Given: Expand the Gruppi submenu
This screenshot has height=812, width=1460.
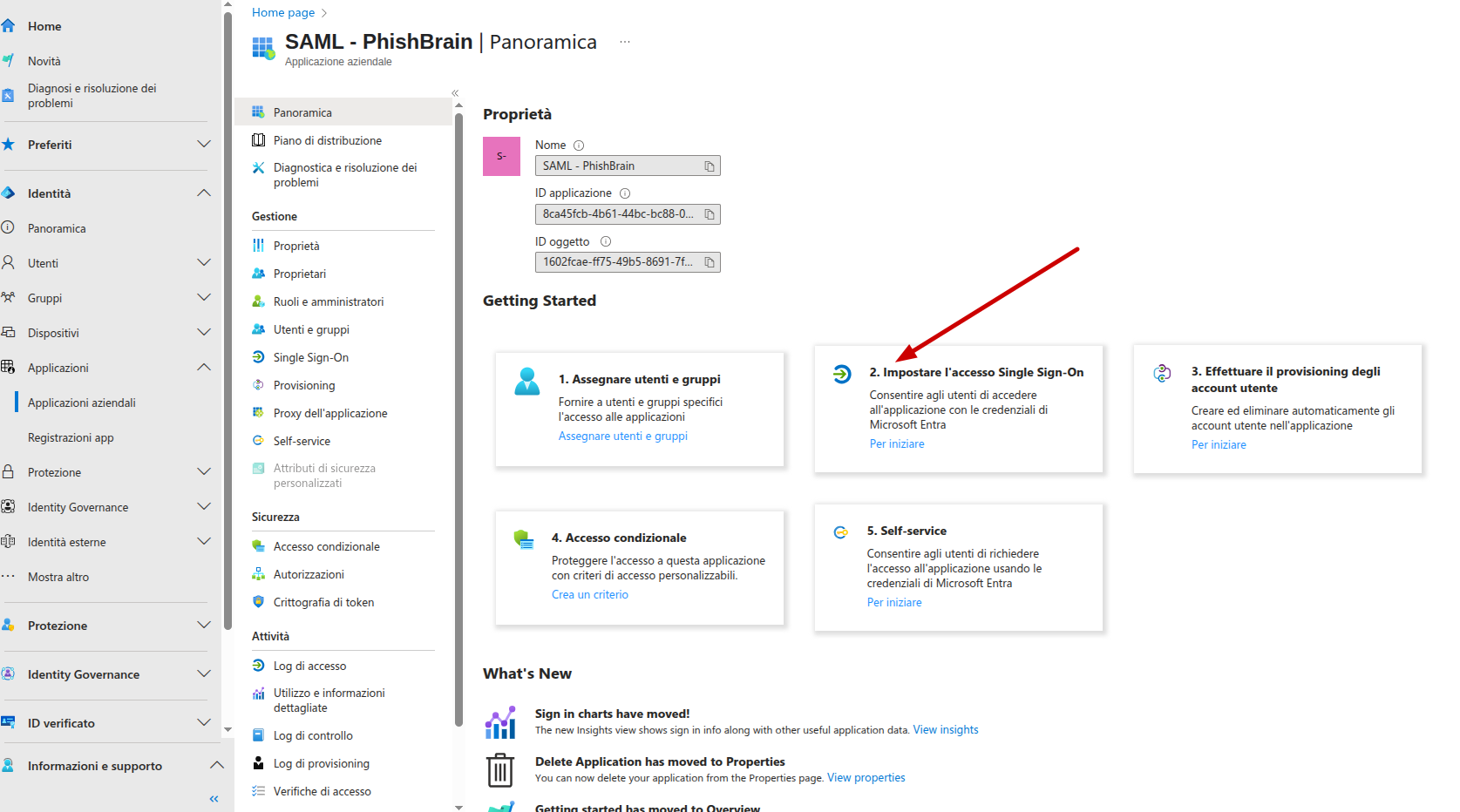Looking at the screenshot, I should 204,298.
